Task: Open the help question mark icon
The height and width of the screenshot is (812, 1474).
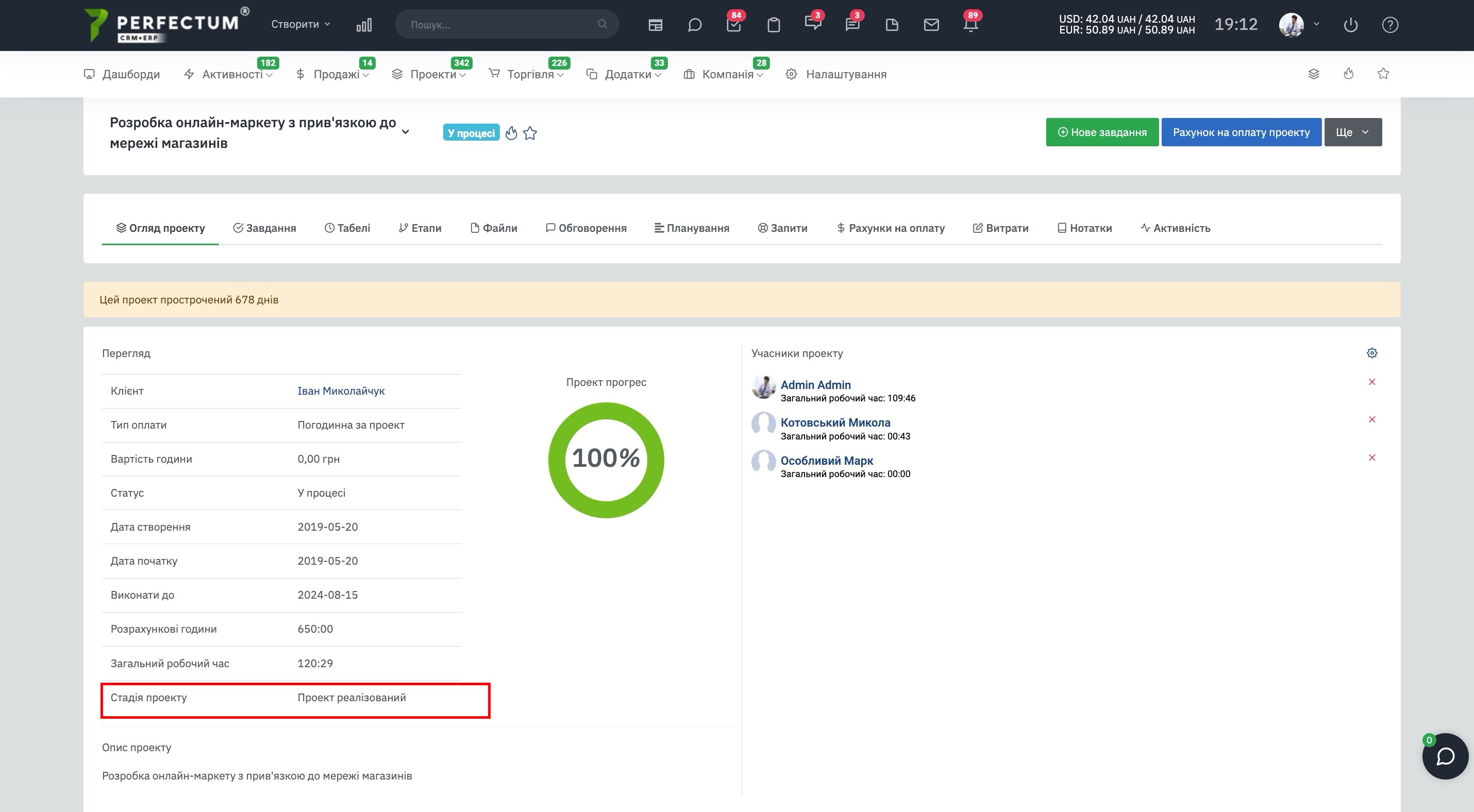Action: (1390, 25)
